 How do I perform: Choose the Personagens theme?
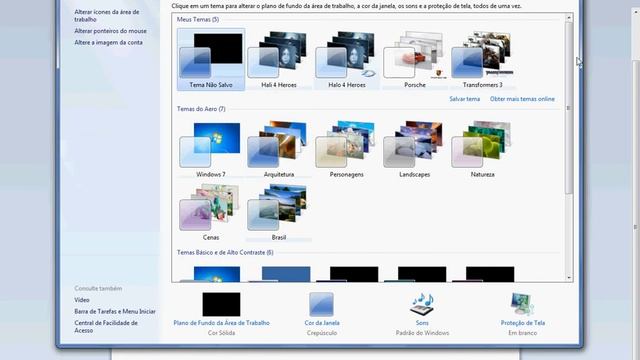click(347, 149)
